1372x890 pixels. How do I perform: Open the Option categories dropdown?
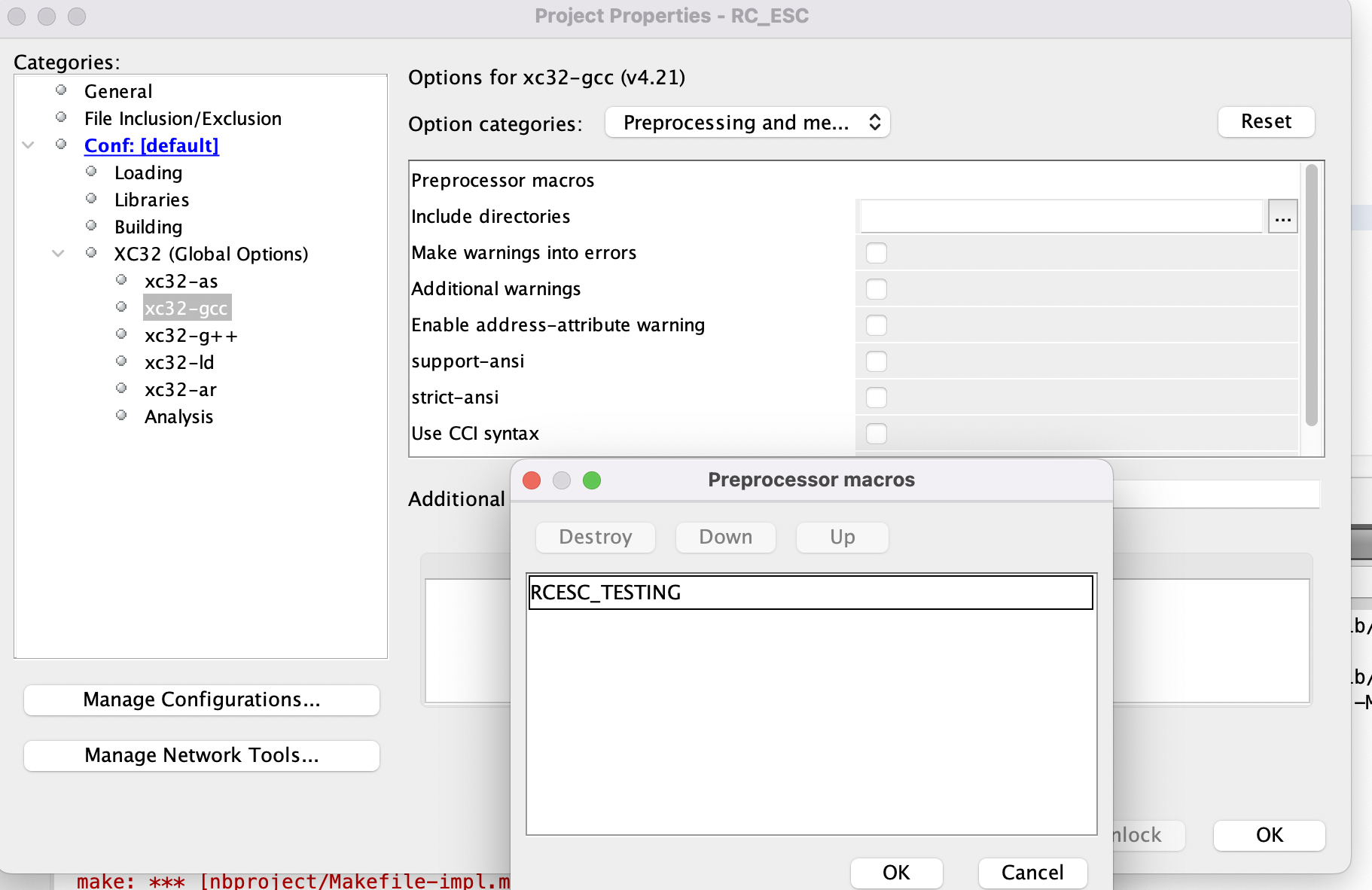747,122
